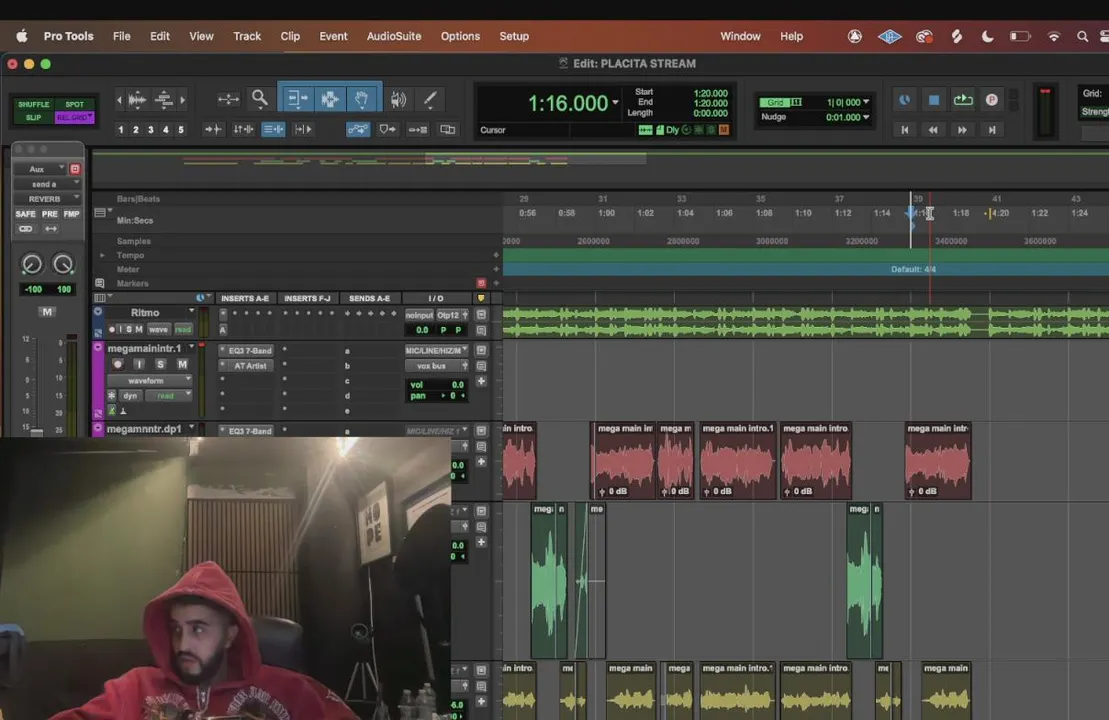Open the Apple menu
Image resolution: width=1109 pixels, height=720 pixels.
[22, 36]
